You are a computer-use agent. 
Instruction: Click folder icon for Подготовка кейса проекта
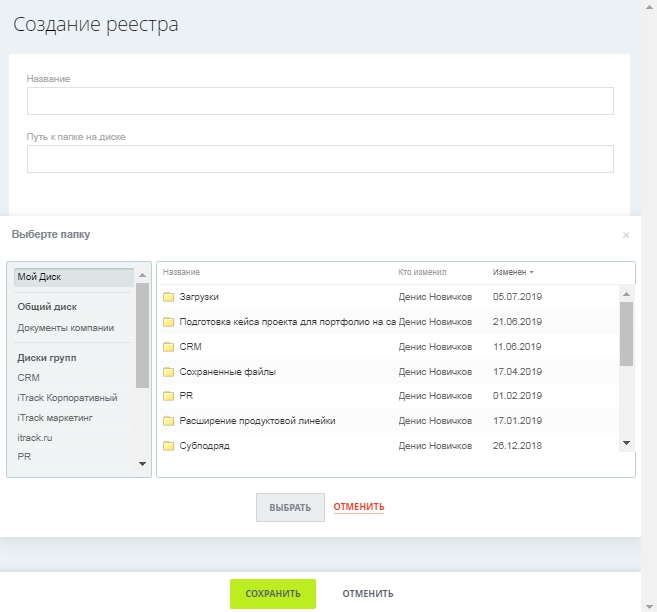tap(169, 322)
